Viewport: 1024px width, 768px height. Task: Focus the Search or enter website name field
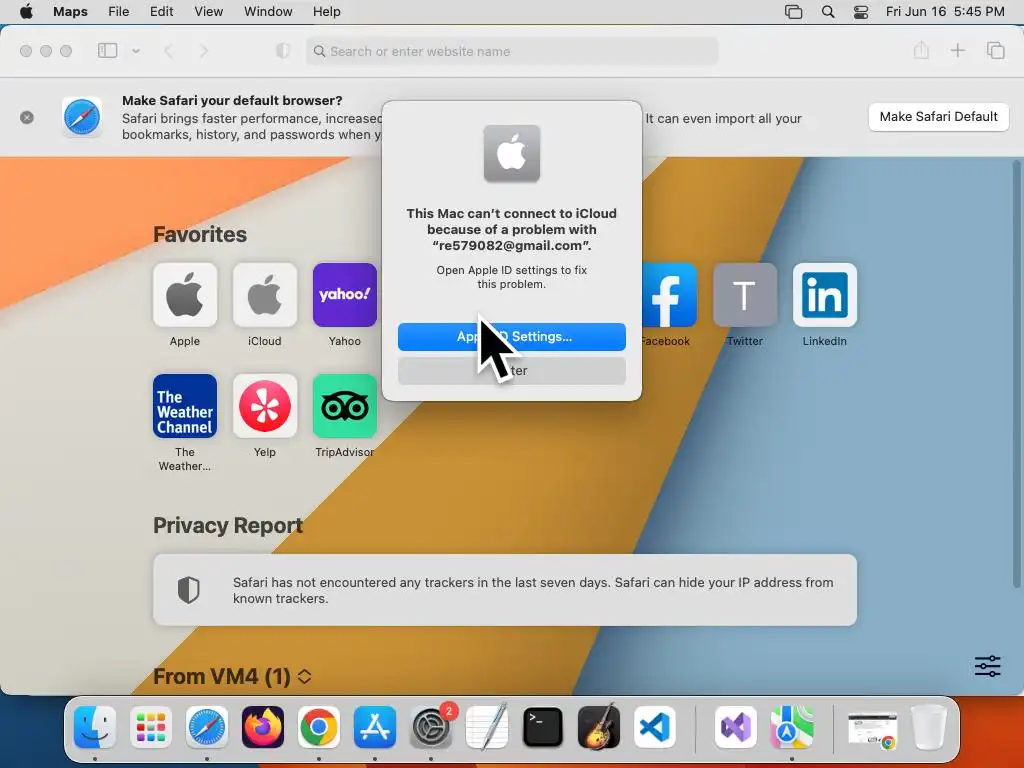(512, 51)
